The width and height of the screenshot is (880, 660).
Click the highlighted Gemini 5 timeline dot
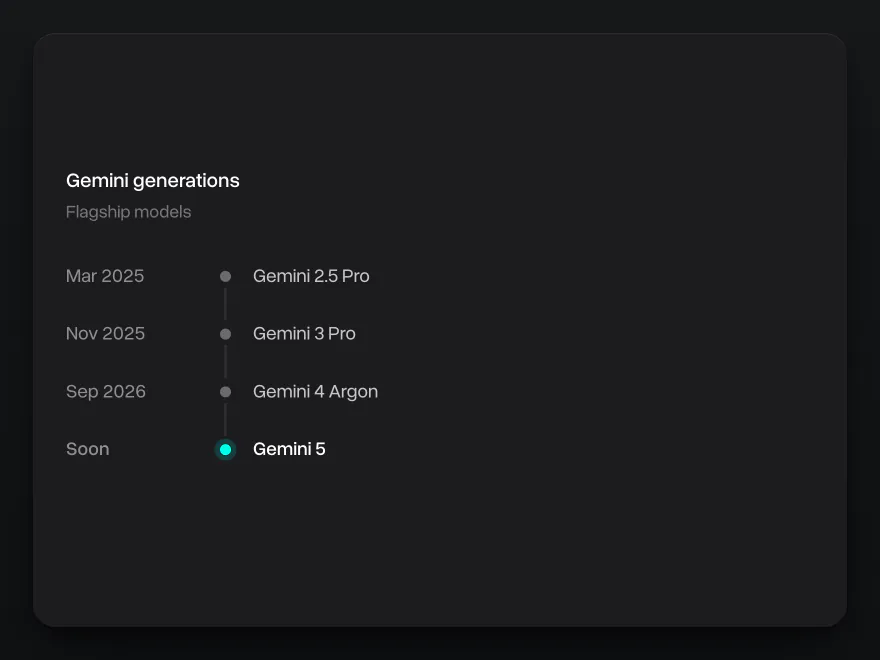click(x=225, y=450)
